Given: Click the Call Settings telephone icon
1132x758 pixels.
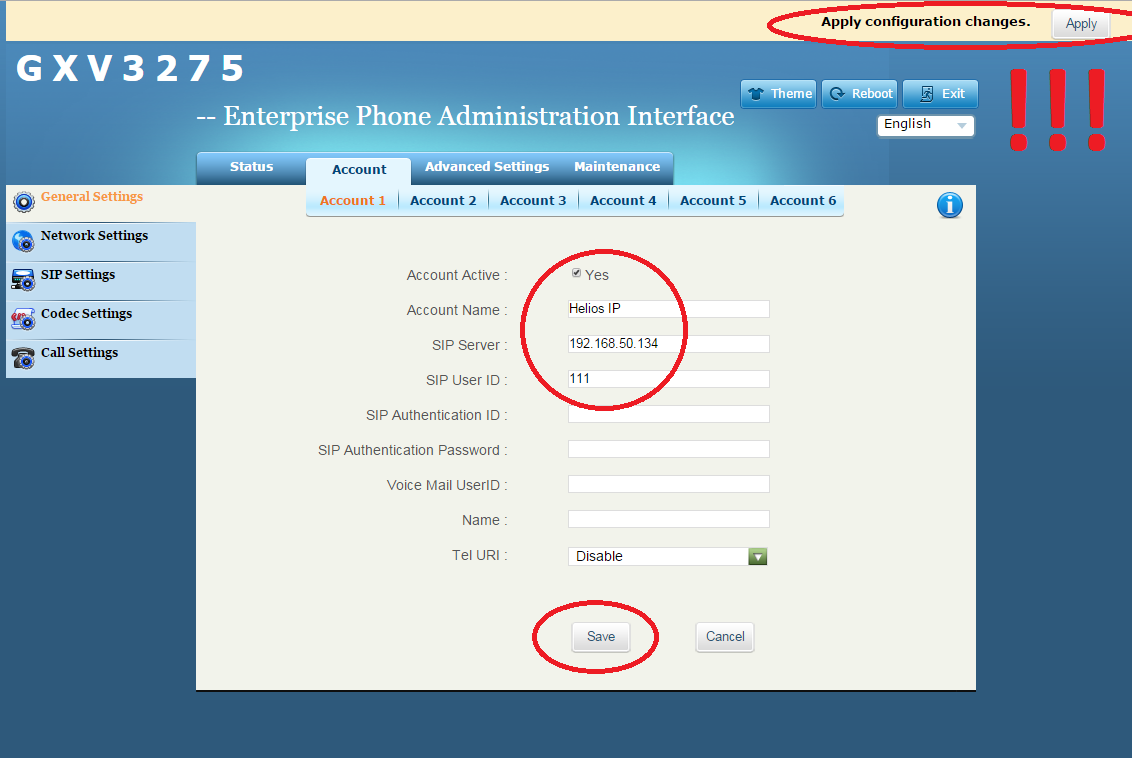Looking at the screenshot, I should pos(23,357).
